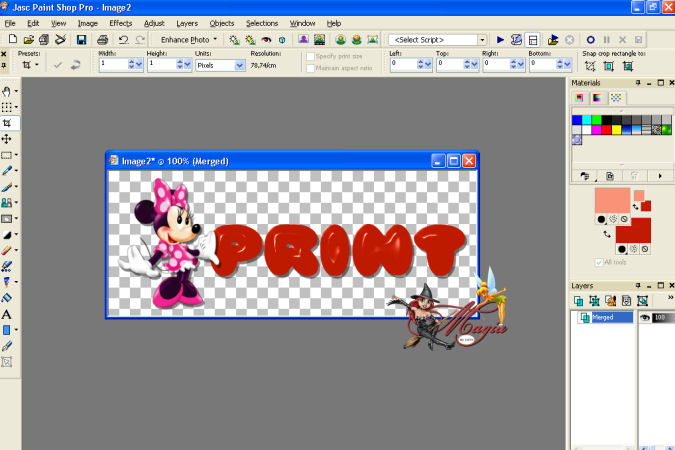Run the selected script with the play icon
This screenshot has height=450, width=675.
tap(500, 40)
